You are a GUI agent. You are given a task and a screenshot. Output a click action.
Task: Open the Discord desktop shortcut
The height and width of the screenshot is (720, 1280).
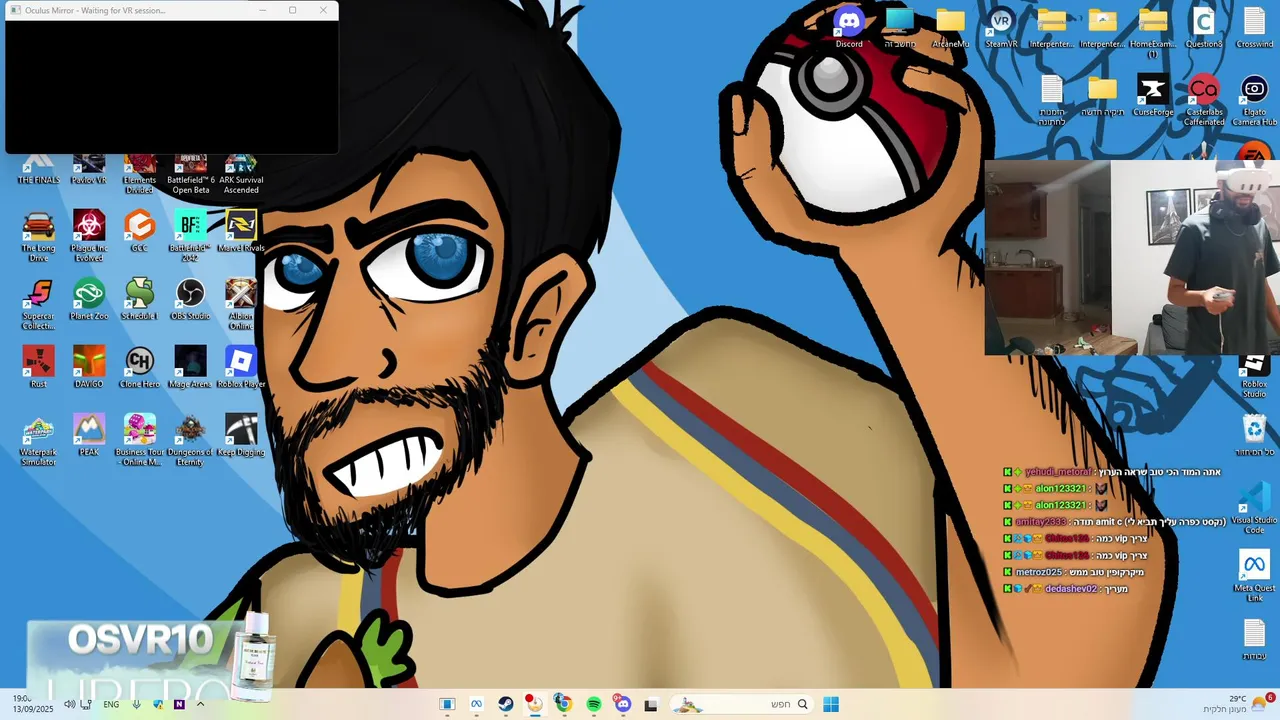(849, 27)
